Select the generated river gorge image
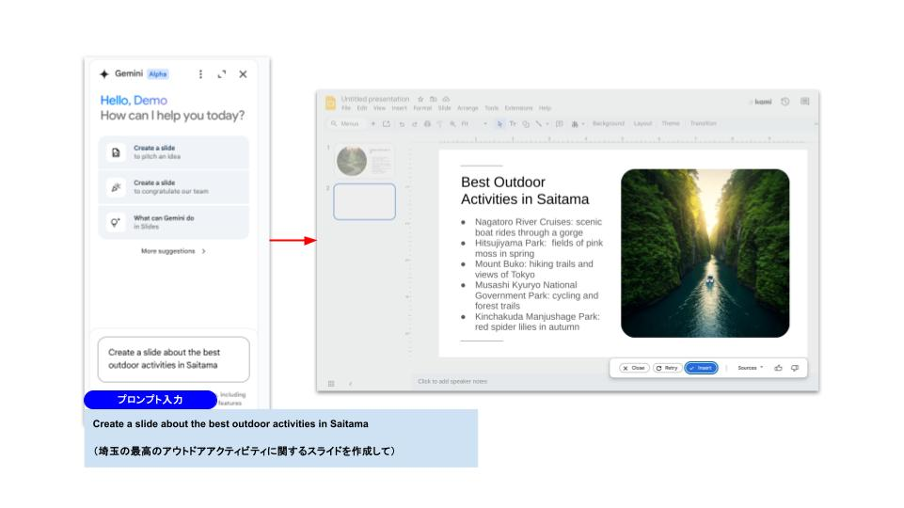 705,253
